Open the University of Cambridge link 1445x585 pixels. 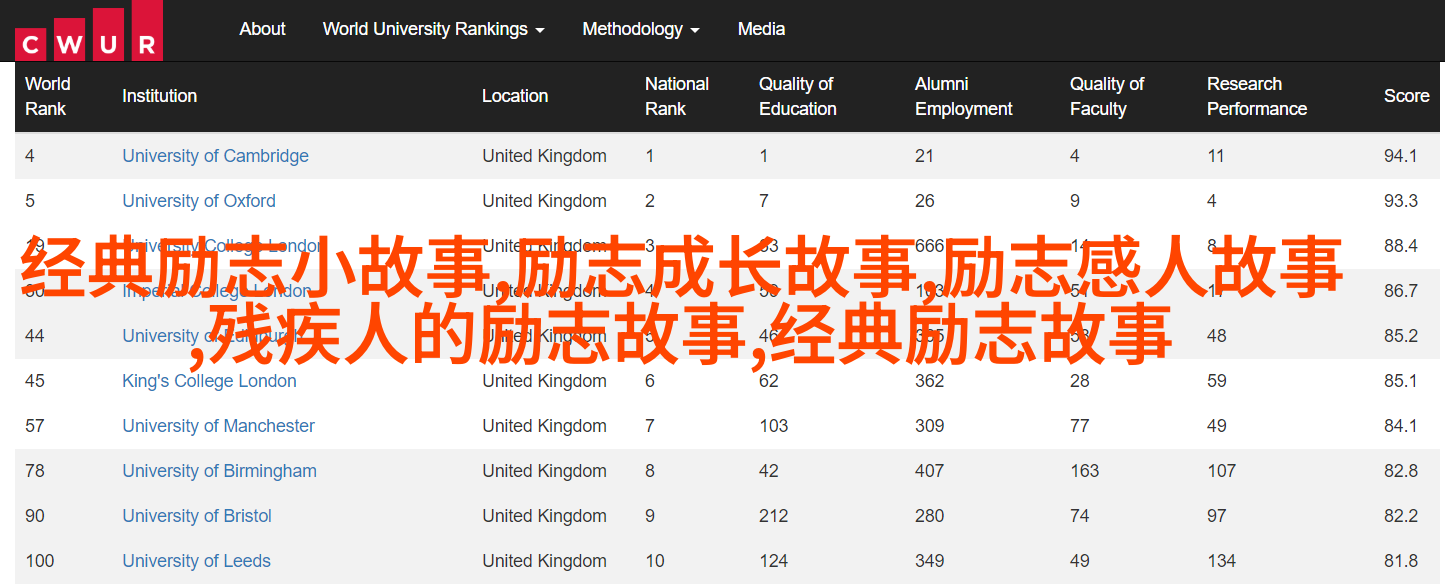tap(215, 156)
